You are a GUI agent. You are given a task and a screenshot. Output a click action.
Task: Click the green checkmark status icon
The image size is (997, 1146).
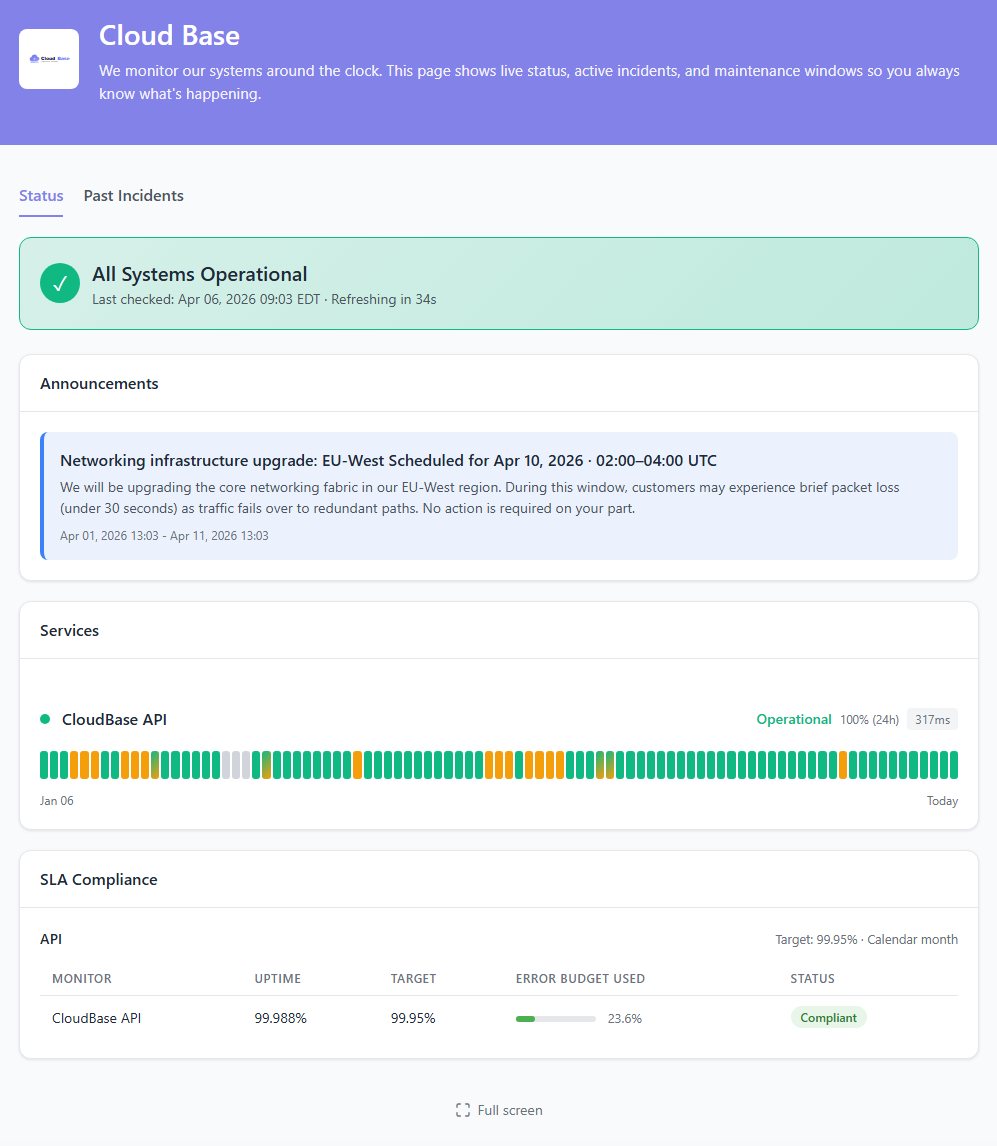tap(60, 283)
